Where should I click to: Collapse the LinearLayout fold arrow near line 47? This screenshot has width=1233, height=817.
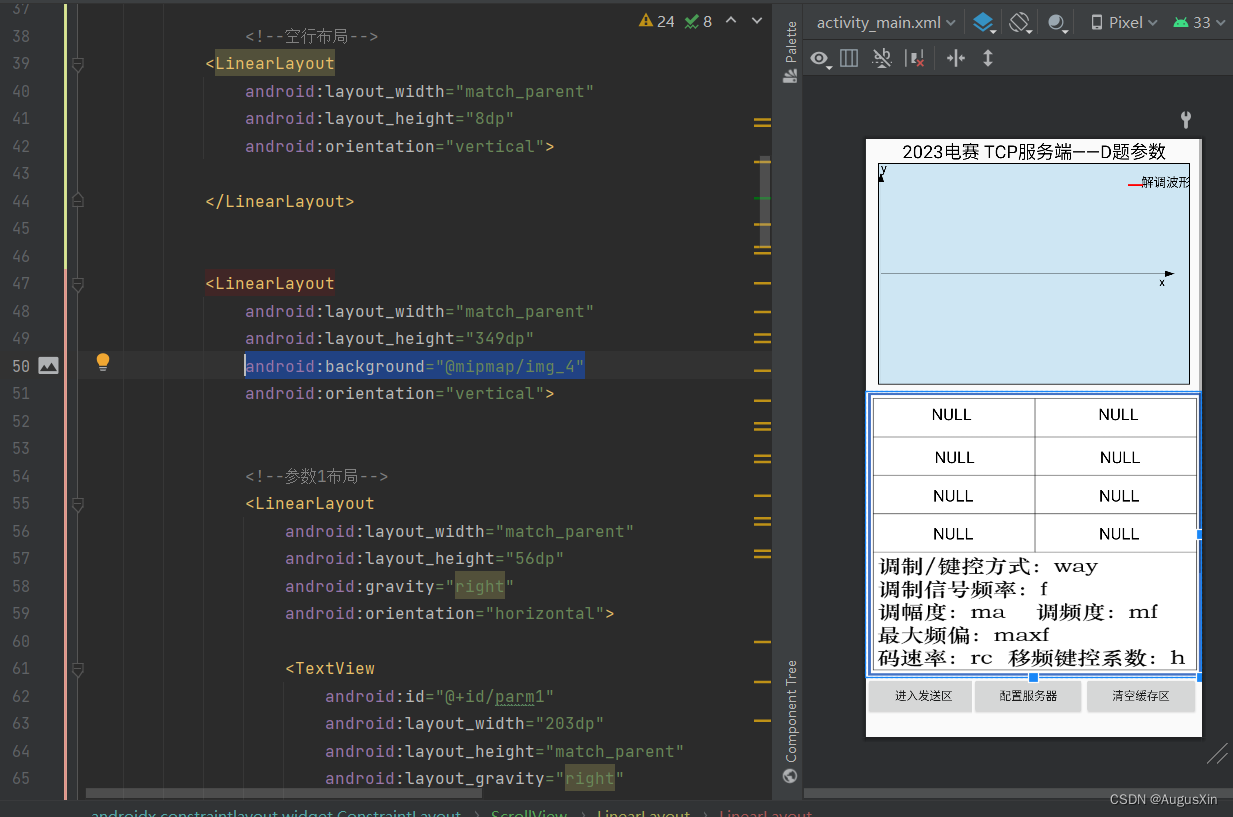(77, 284)
